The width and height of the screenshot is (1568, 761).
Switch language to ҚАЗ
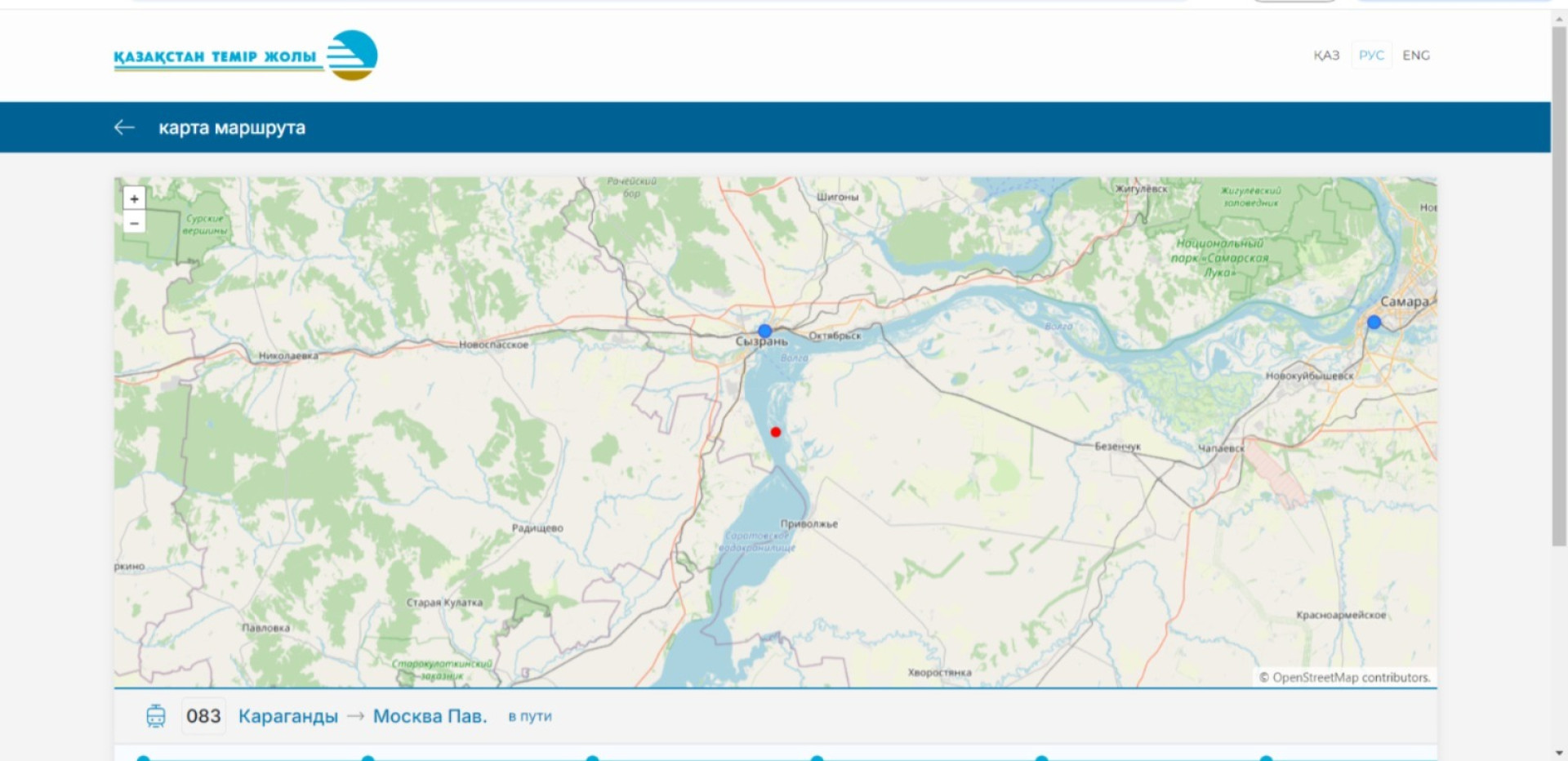(x=1325, y=56)
